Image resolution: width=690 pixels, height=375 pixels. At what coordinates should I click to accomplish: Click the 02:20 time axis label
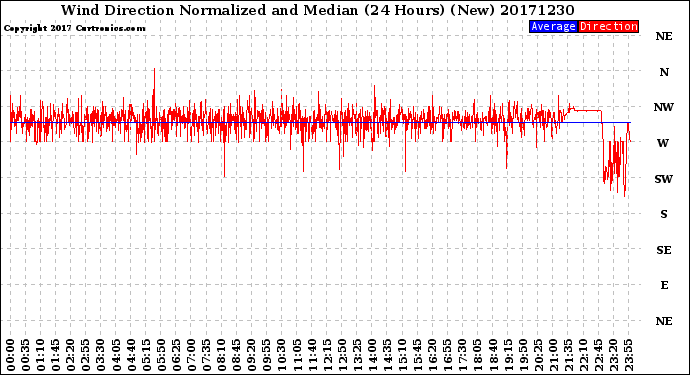pyautogui.click(x=71, y=355)
